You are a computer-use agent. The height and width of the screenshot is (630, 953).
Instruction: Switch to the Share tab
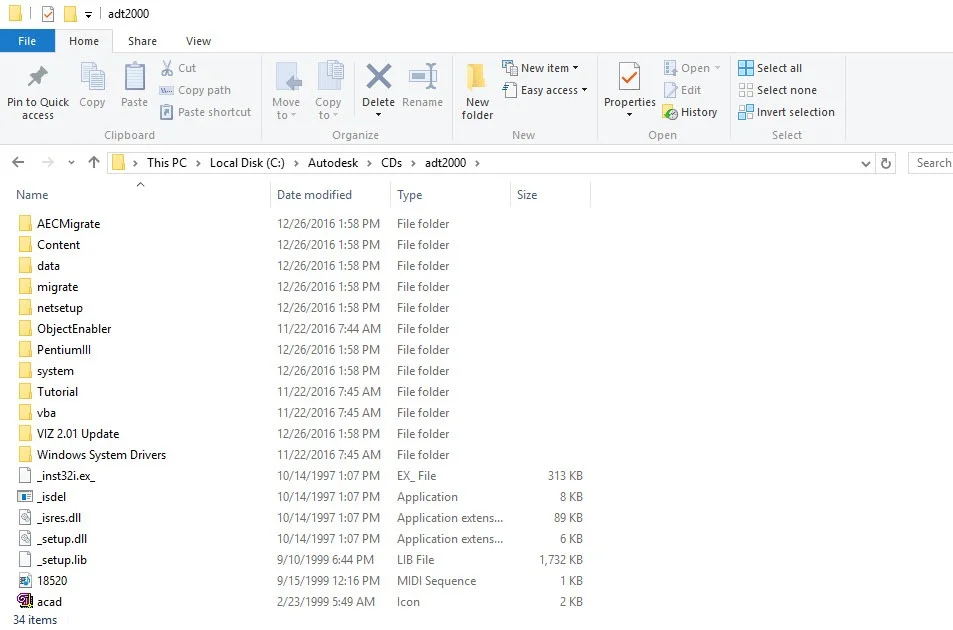coord(142,41)
